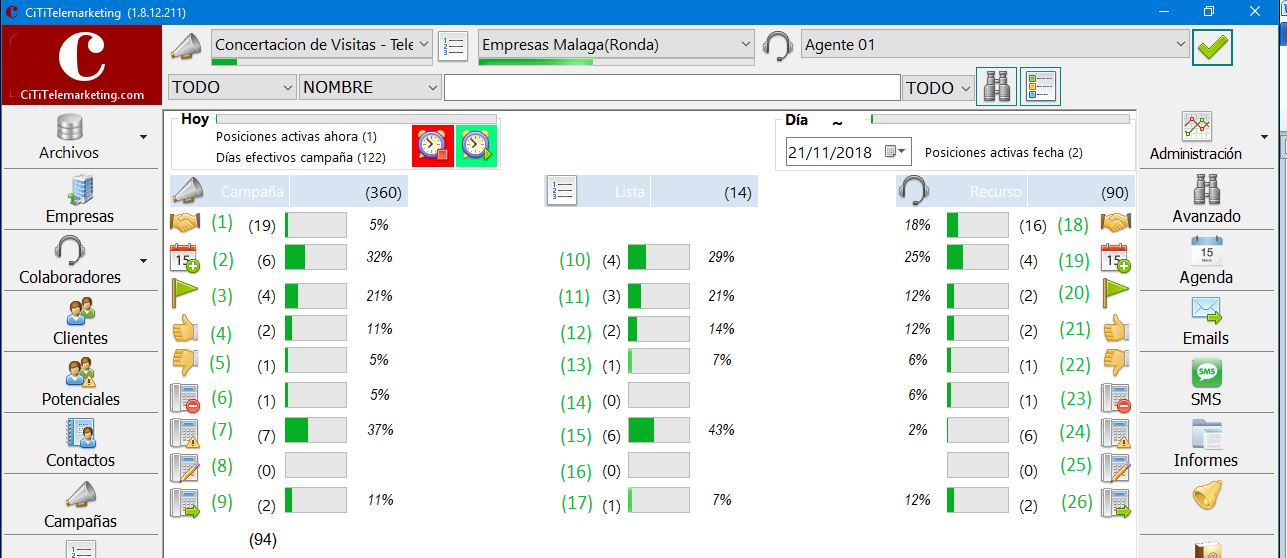Click the Posiciones activas fecha (2) text

pos(1004,153)
